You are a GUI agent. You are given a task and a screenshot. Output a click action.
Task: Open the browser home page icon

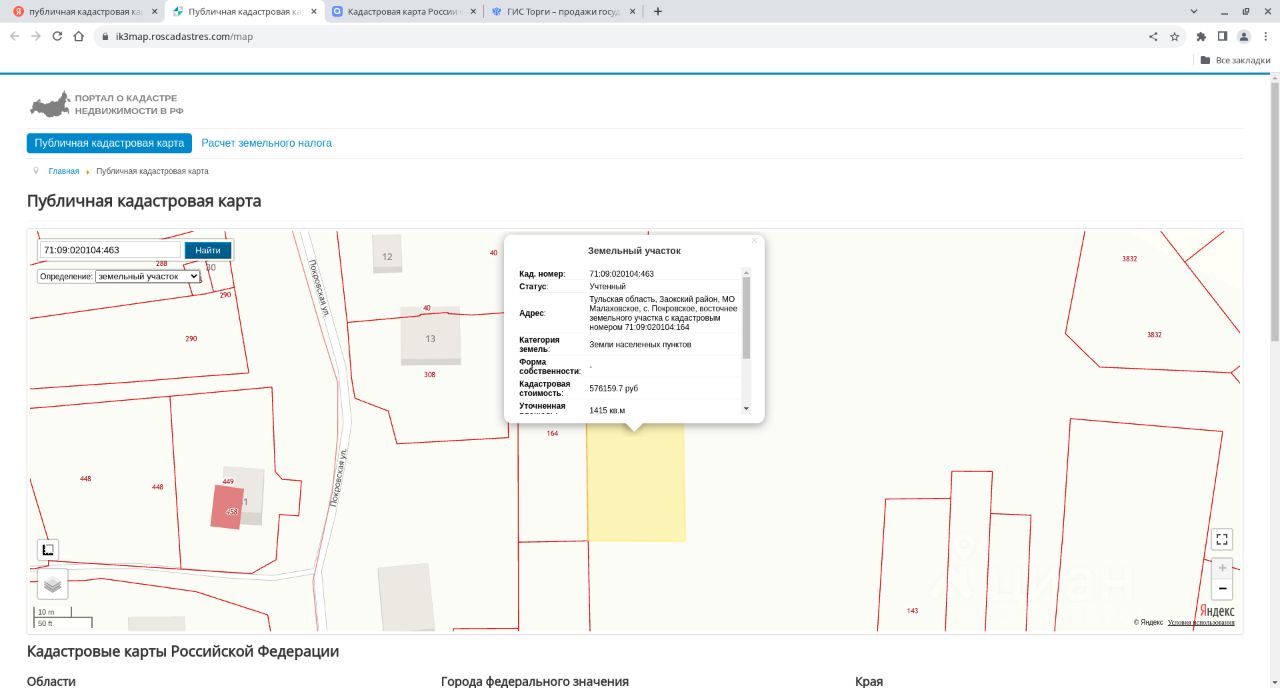(78, 36)
